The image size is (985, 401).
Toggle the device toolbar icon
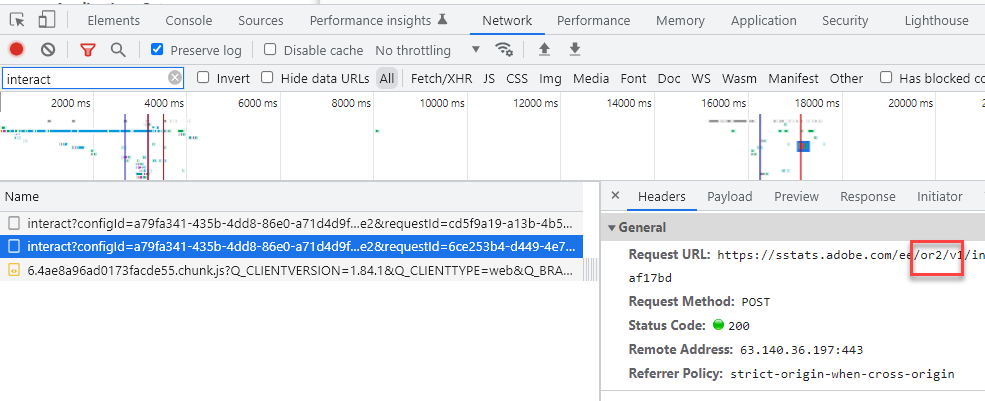(47, 20)
